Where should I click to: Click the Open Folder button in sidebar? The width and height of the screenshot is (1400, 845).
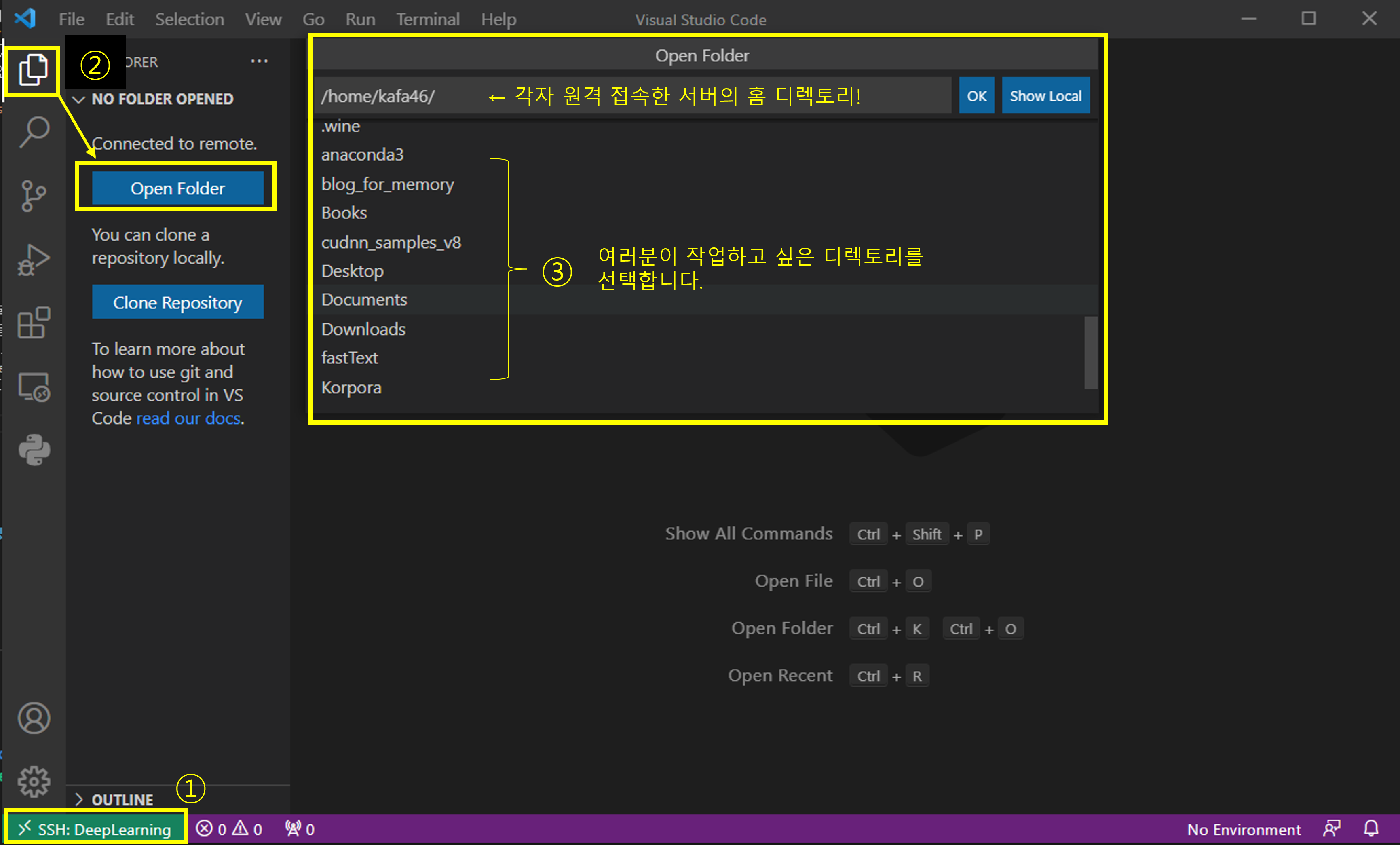(178, 188)
